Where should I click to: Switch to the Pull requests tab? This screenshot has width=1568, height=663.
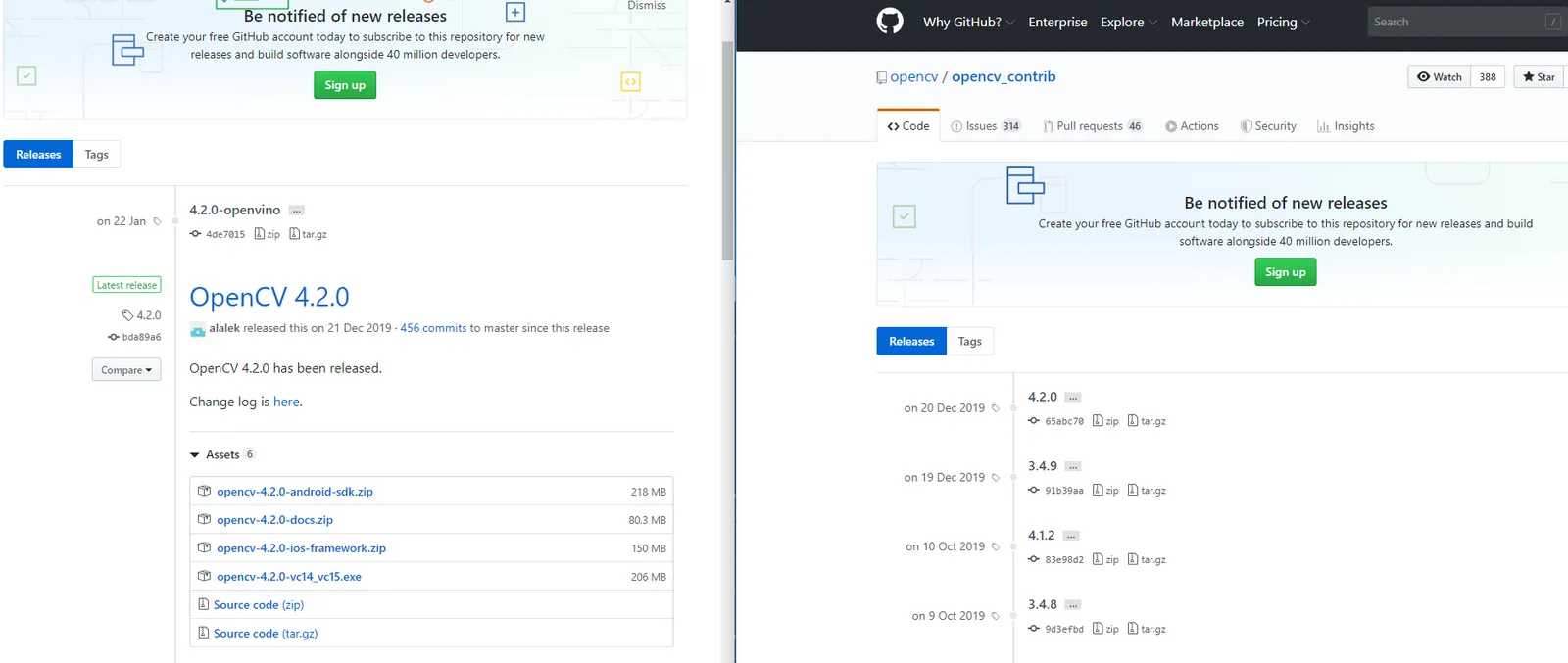click(1093, 126)
